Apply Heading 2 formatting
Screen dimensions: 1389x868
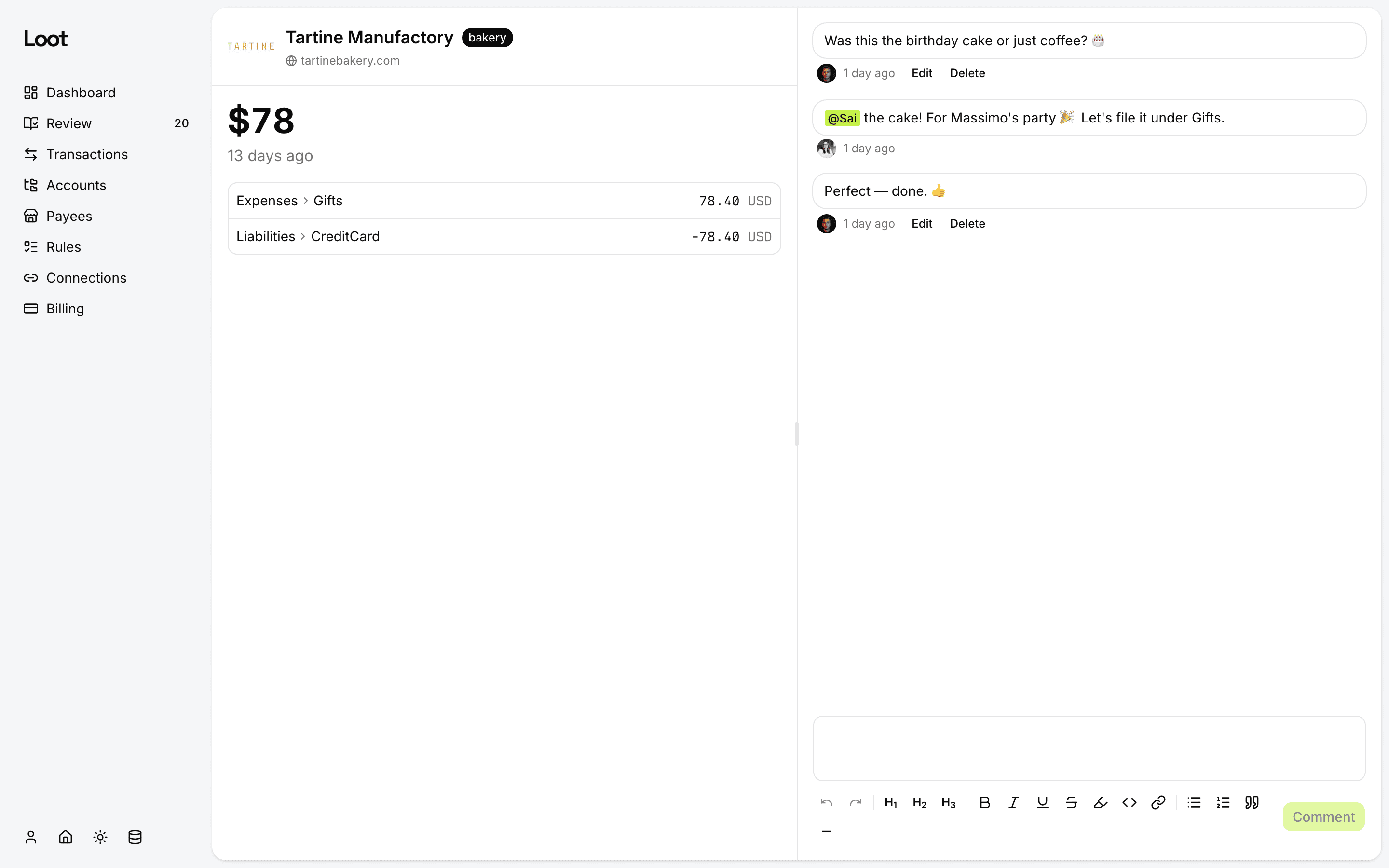pyautogui.click(x=920, y=802)
